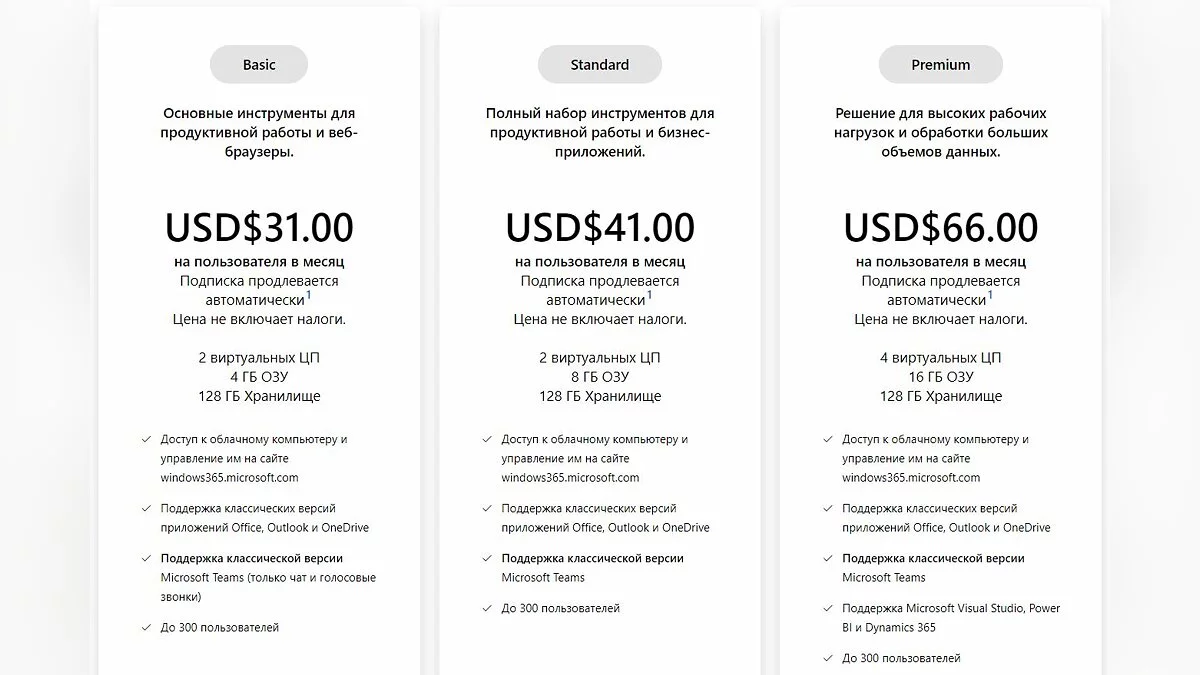The width and height of the screenshot is (1200, 675).
Task: Click checkmark beside Standard Microsoft Teams feature
Action: point(487,558)
